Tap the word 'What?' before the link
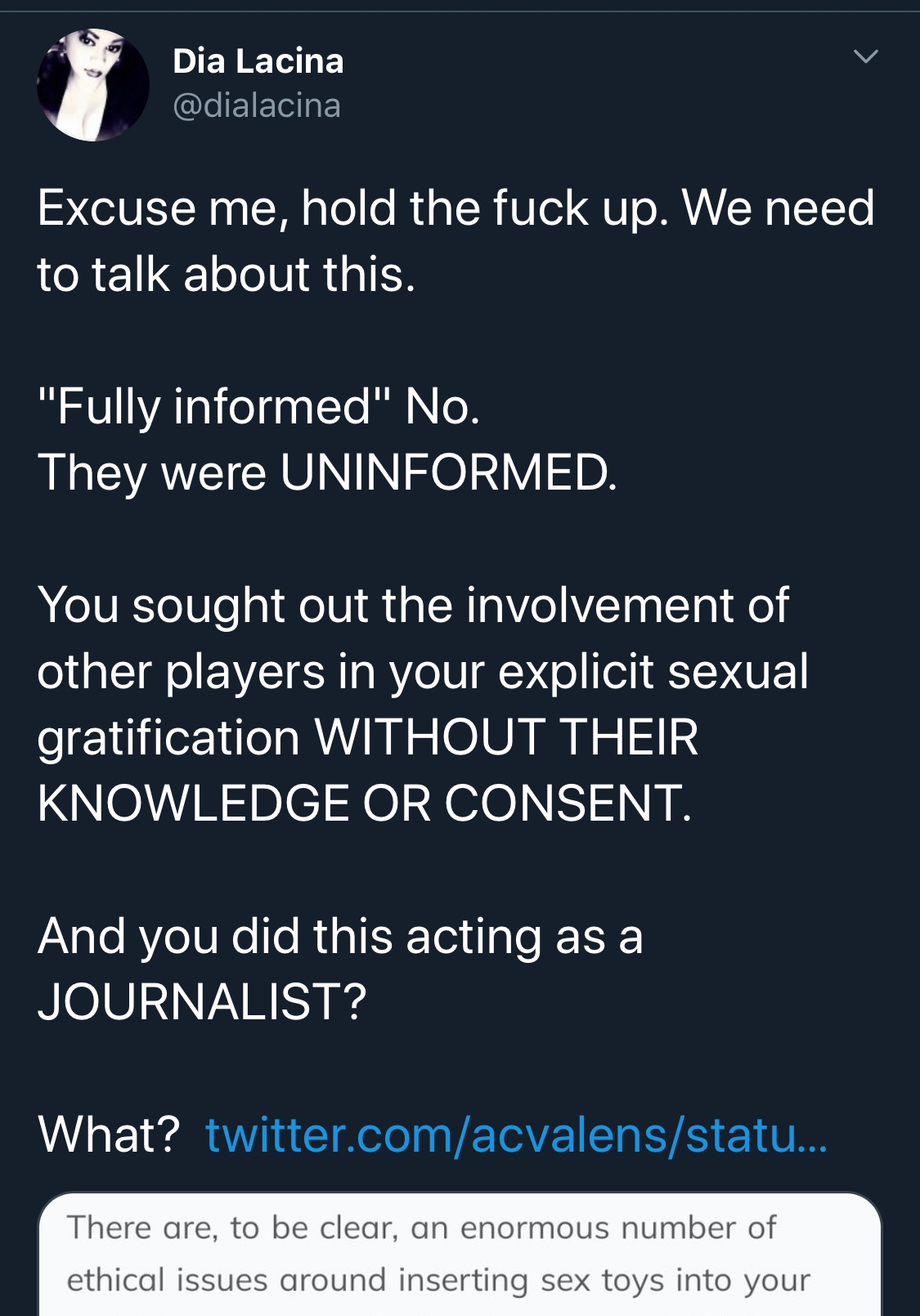 pyautogui.click(x=109, y=1135)
